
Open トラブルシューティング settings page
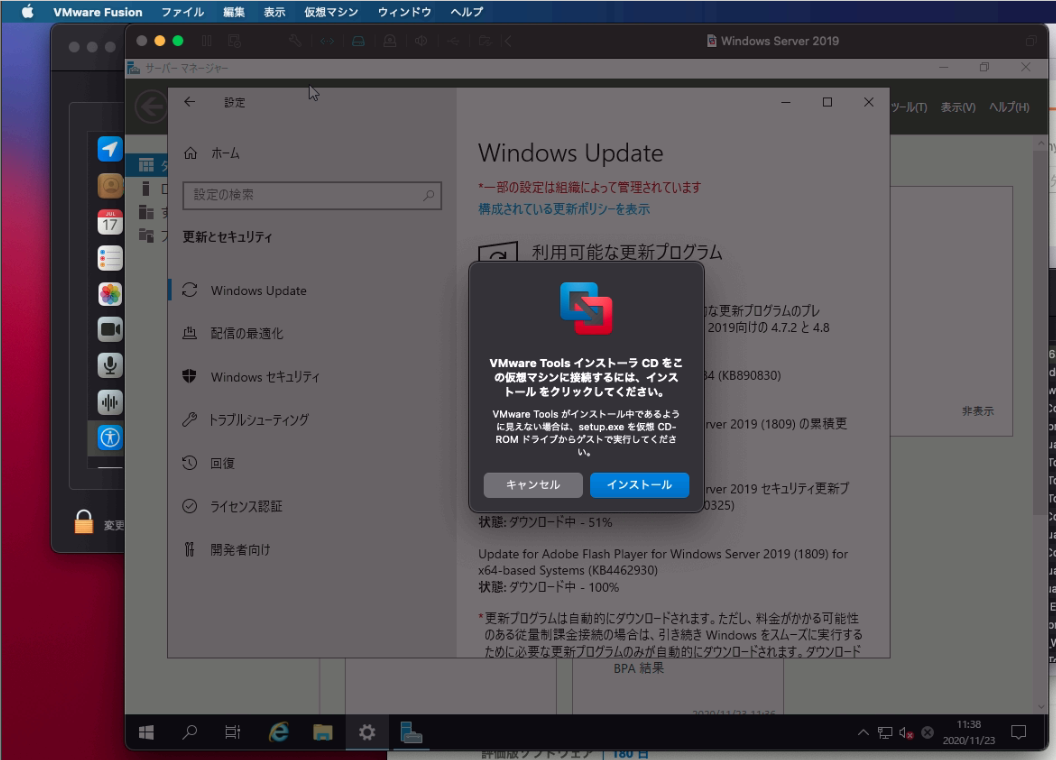tap(259, 420)
